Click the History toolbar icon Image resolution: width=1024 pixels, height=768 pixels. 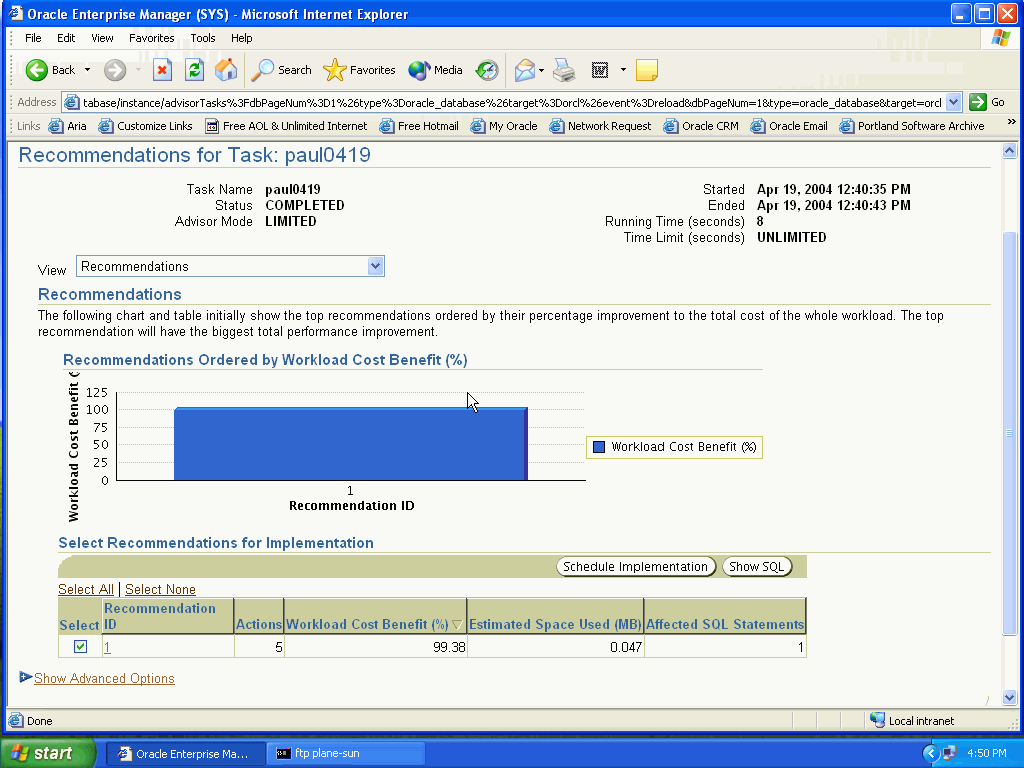click(487, 70)
